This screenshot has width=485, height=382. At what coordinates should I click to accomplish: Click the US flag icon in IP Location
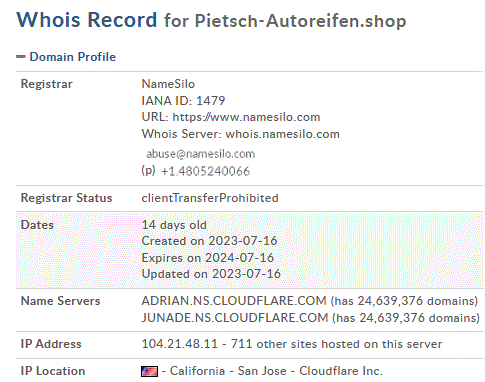(x=149, y=371)
